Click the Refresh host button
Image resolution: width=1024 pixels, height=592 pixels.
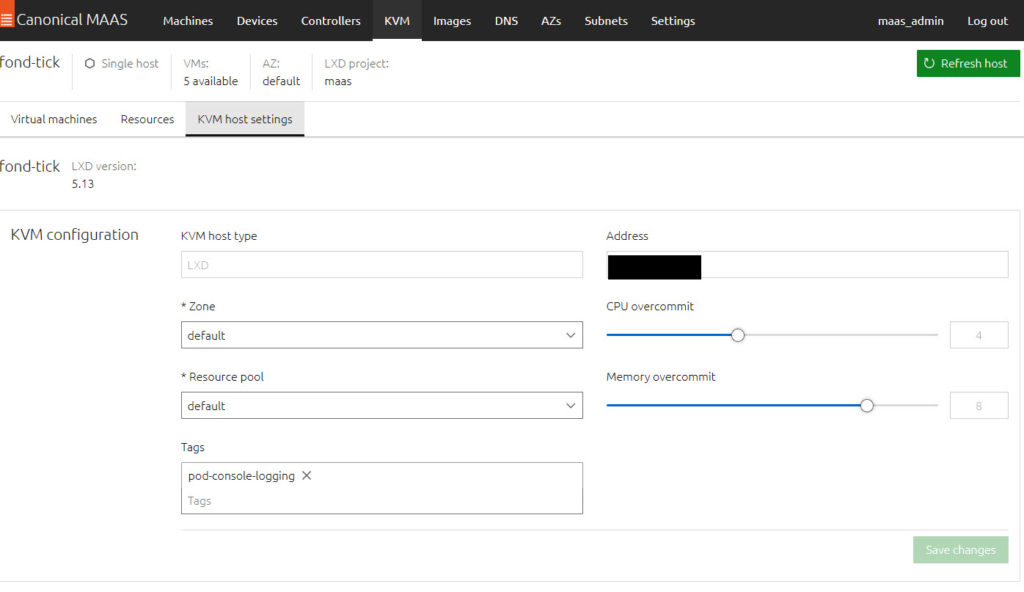[968, 63]
